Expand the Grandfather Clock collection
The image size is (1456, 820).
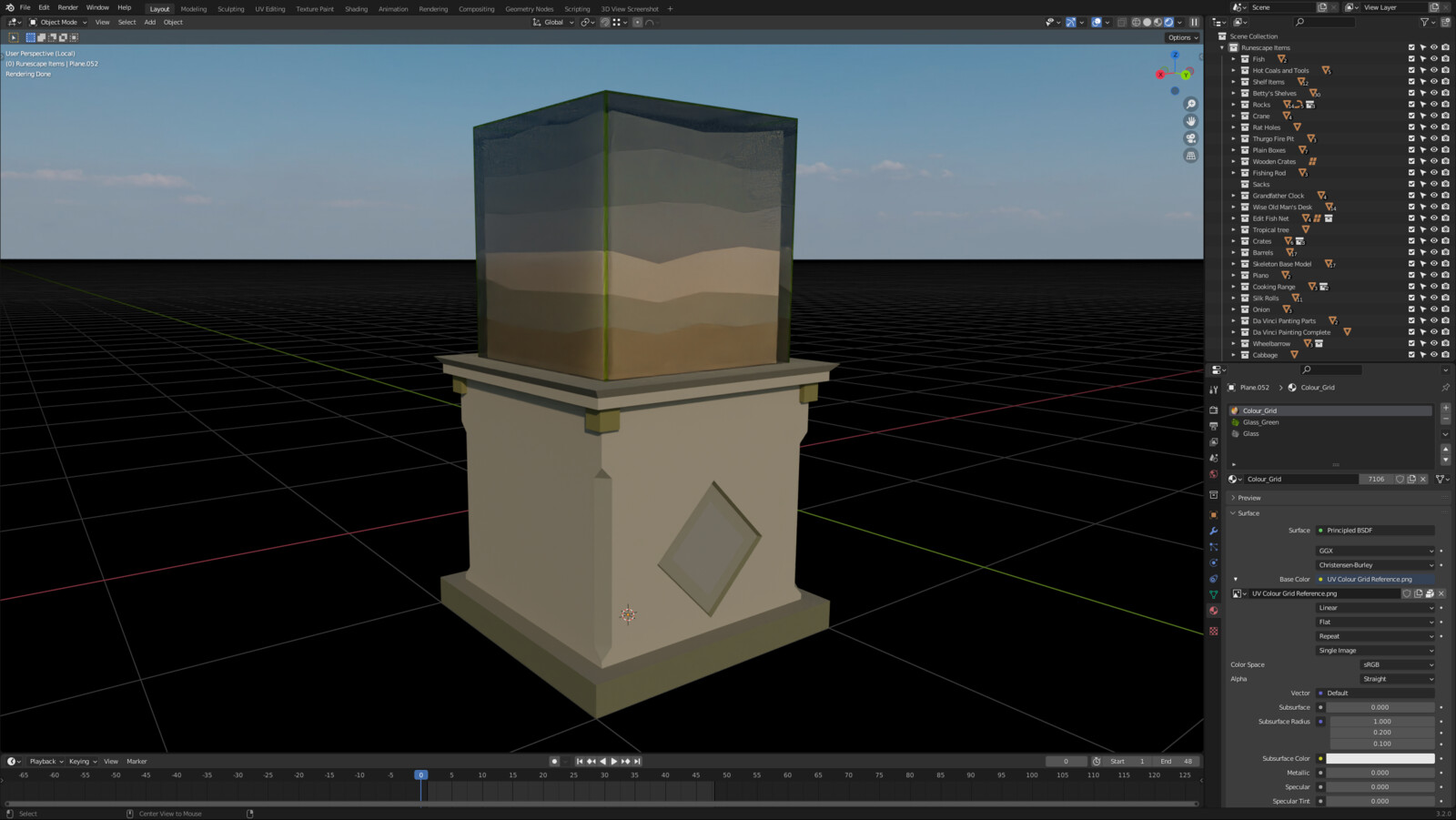(x=1234, y=196)
